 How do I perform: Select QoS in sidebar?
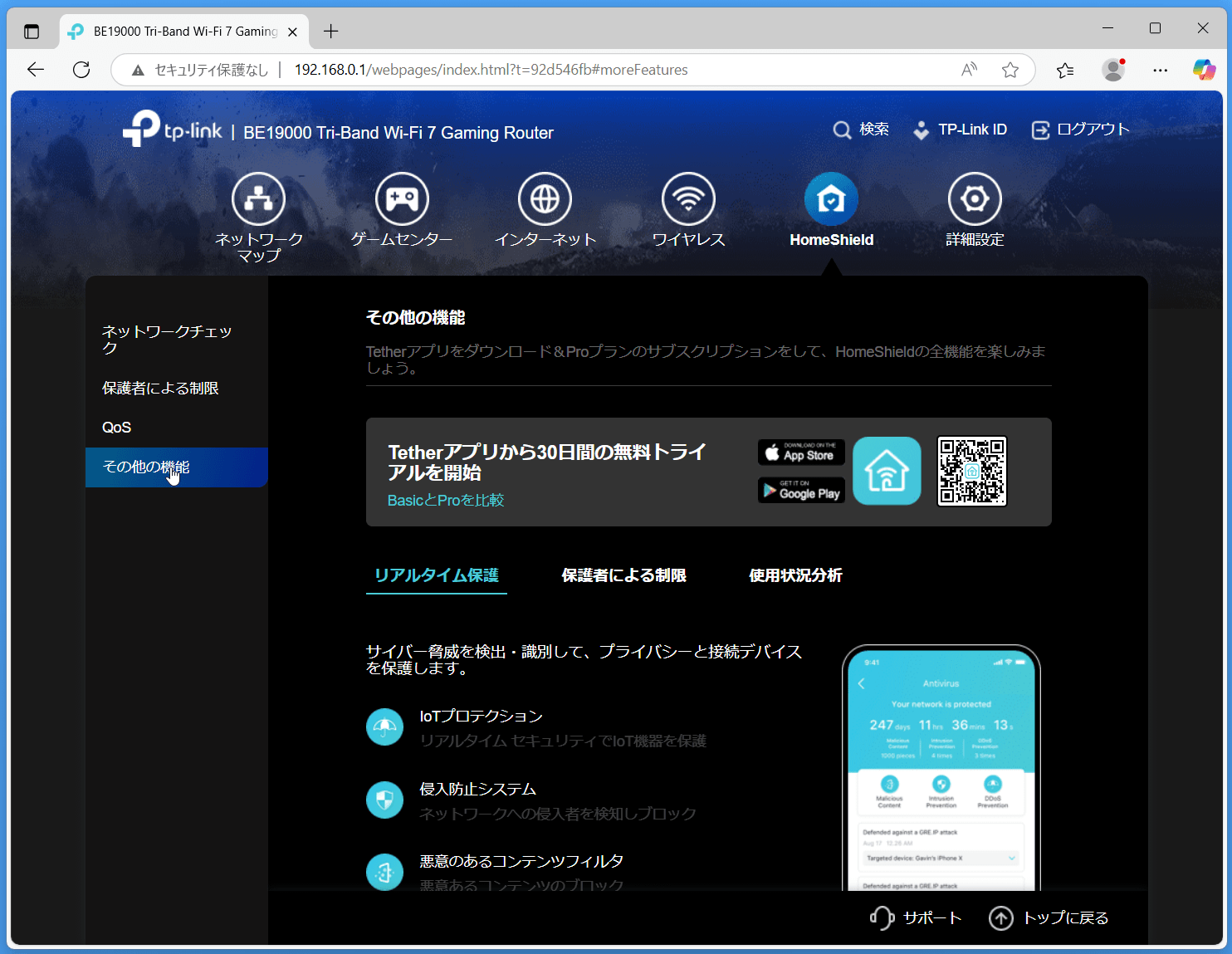(177, 428)
